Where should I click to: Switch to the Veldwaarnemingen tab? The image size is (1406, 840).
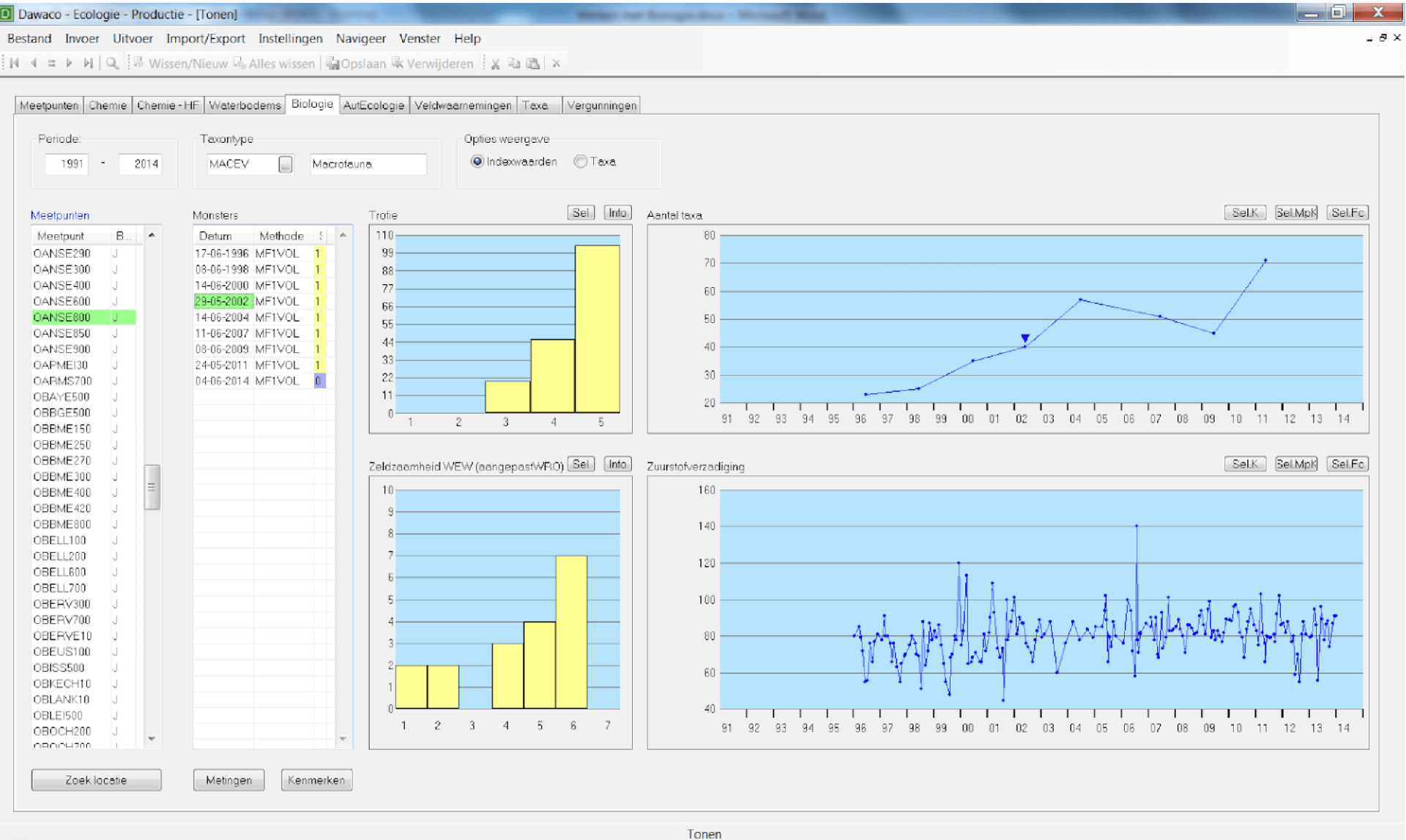point(463,105)
